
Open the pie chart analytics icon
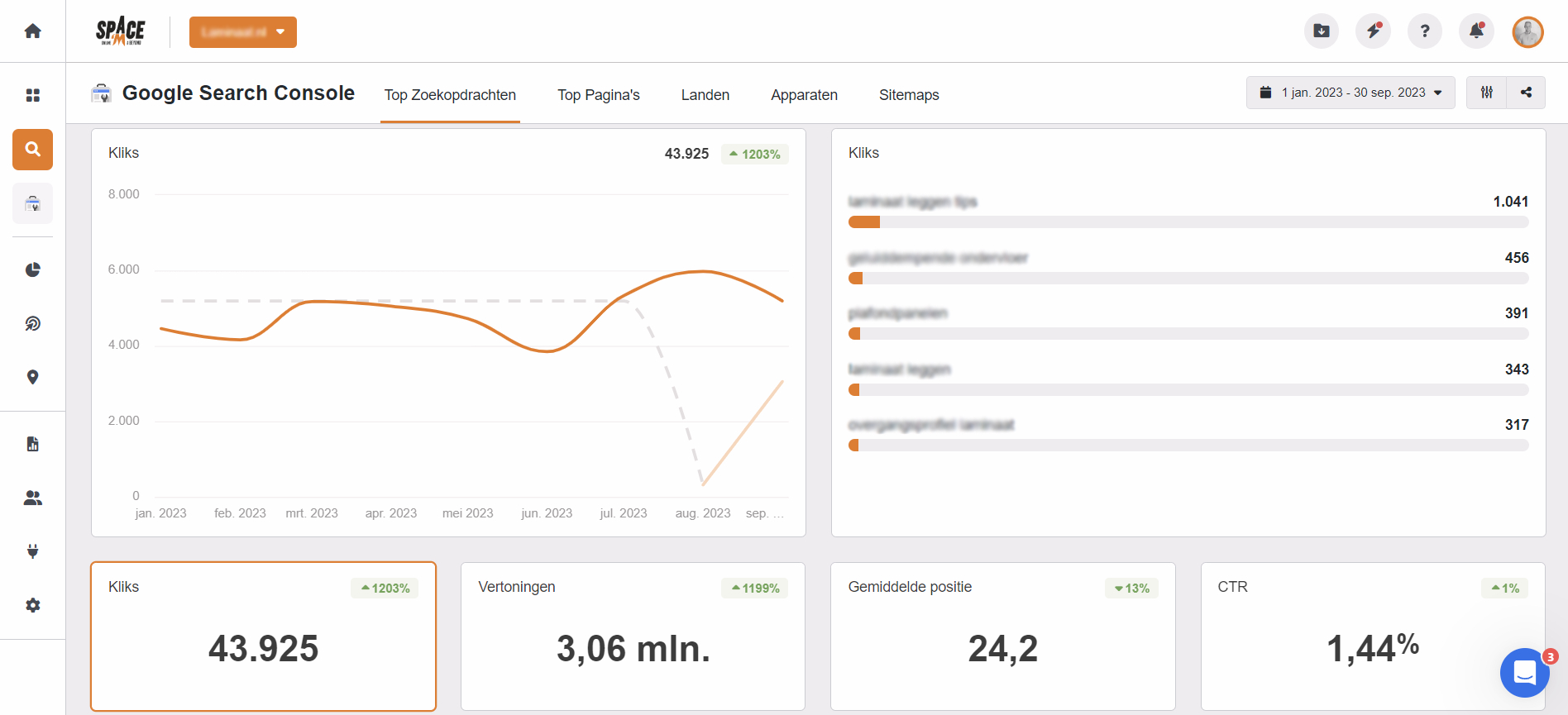click(32, 269)
